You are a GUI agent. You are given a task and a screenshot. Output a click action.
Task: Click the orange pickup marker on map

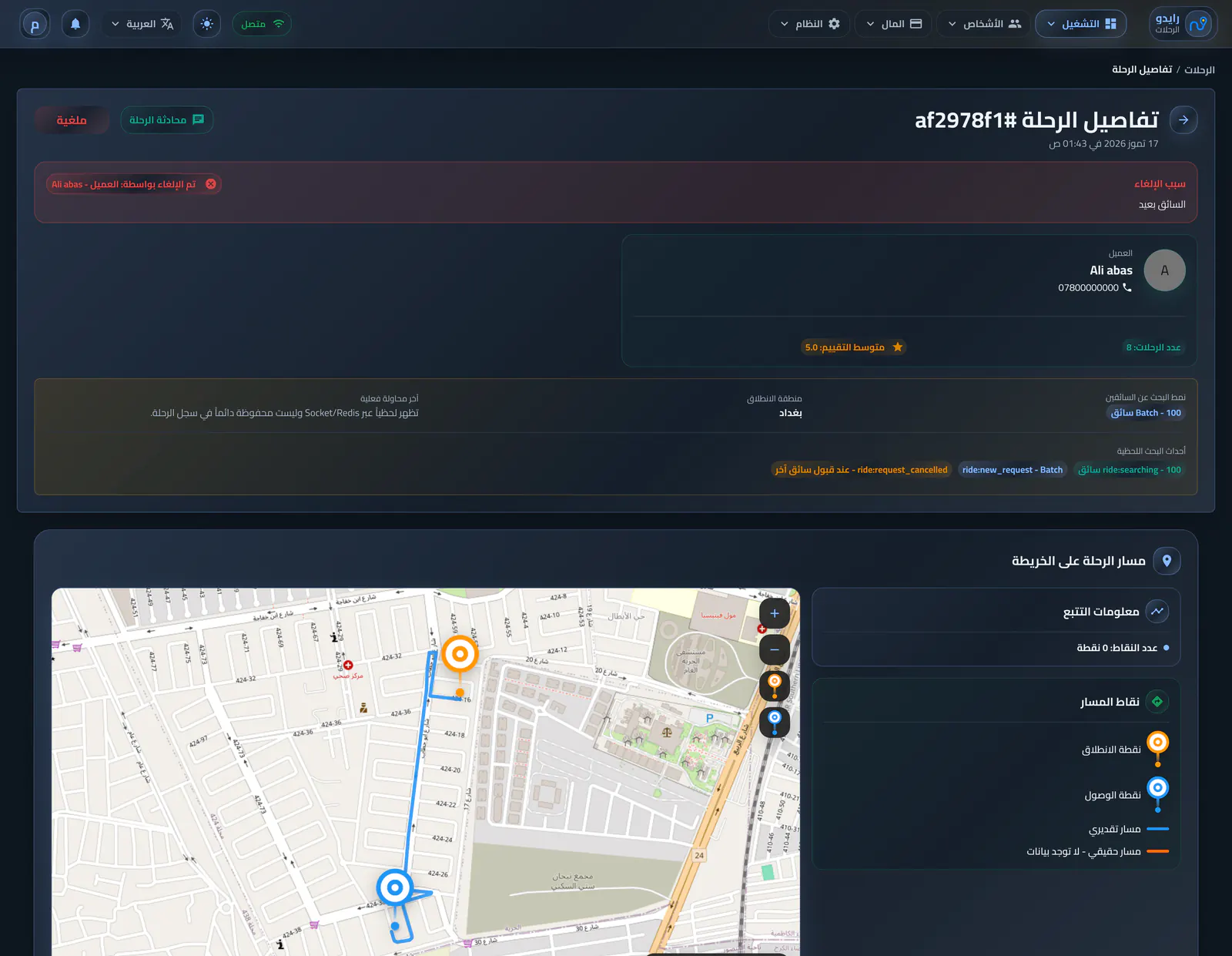pyautogui.click(x=460, y=655)
